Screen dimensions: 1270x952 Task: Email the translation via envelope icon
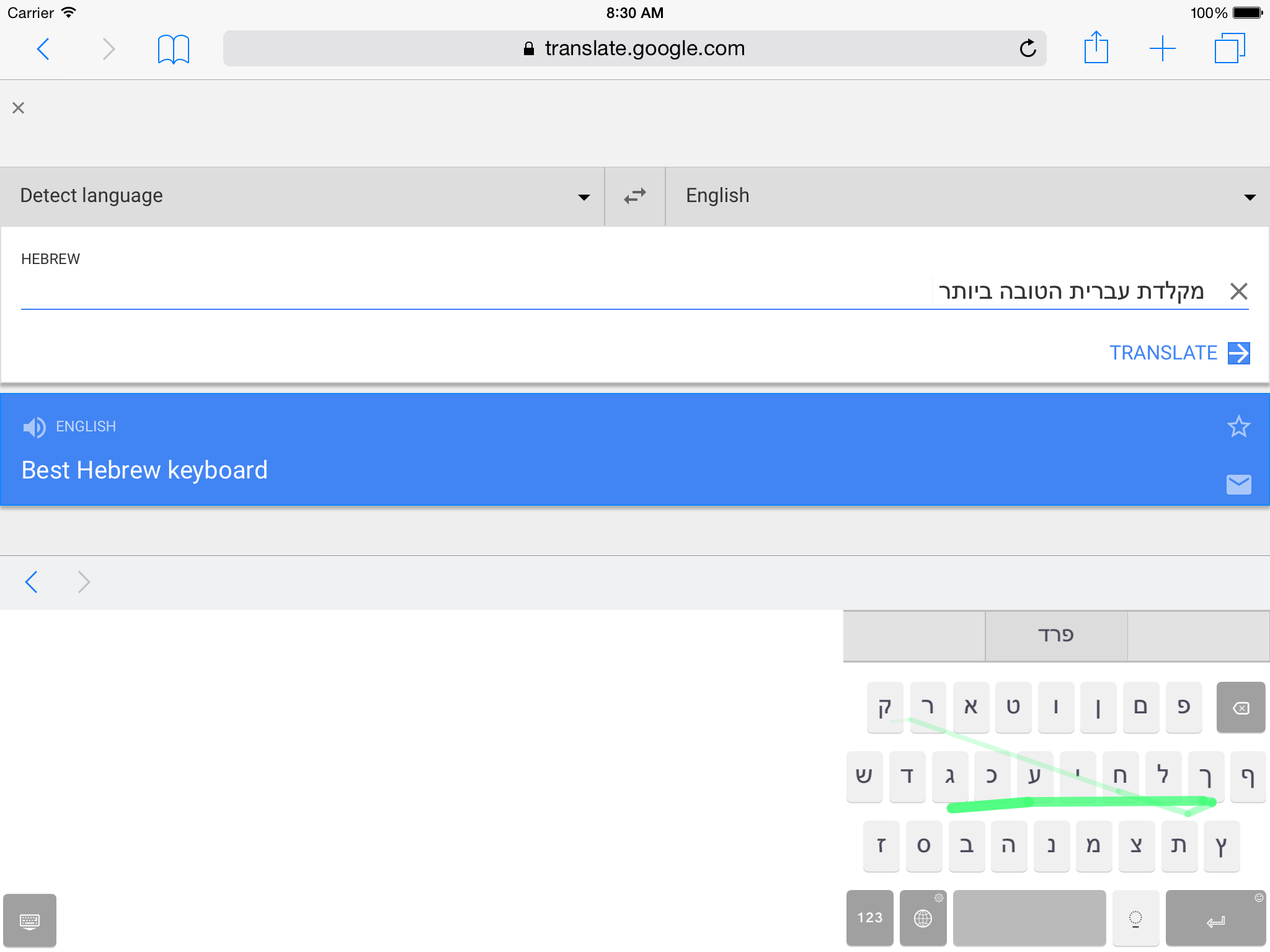[x=1238, y=484]
